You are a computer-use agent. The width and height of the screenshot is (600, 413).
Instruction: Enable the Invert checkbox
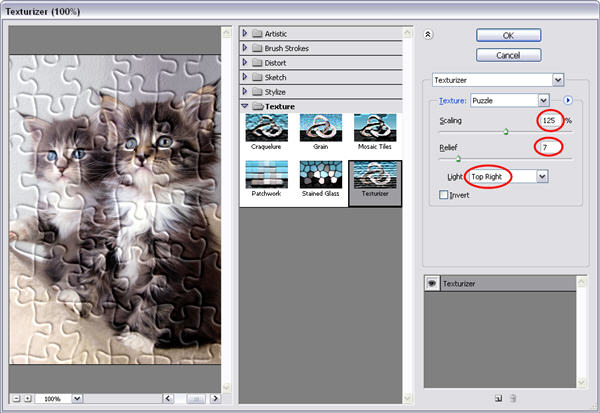(445, 195)
